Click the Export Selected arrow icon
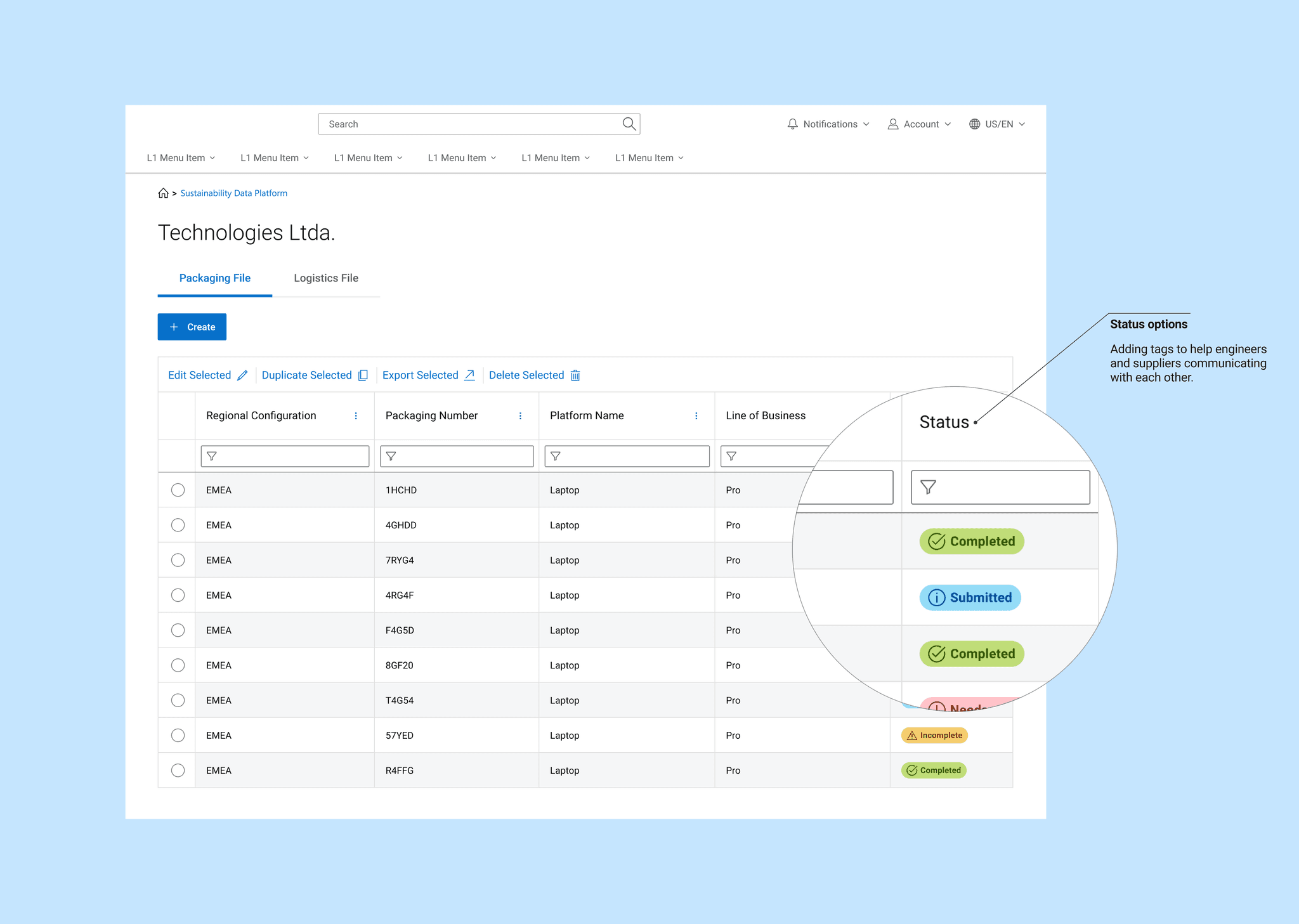 coord(469,375)
